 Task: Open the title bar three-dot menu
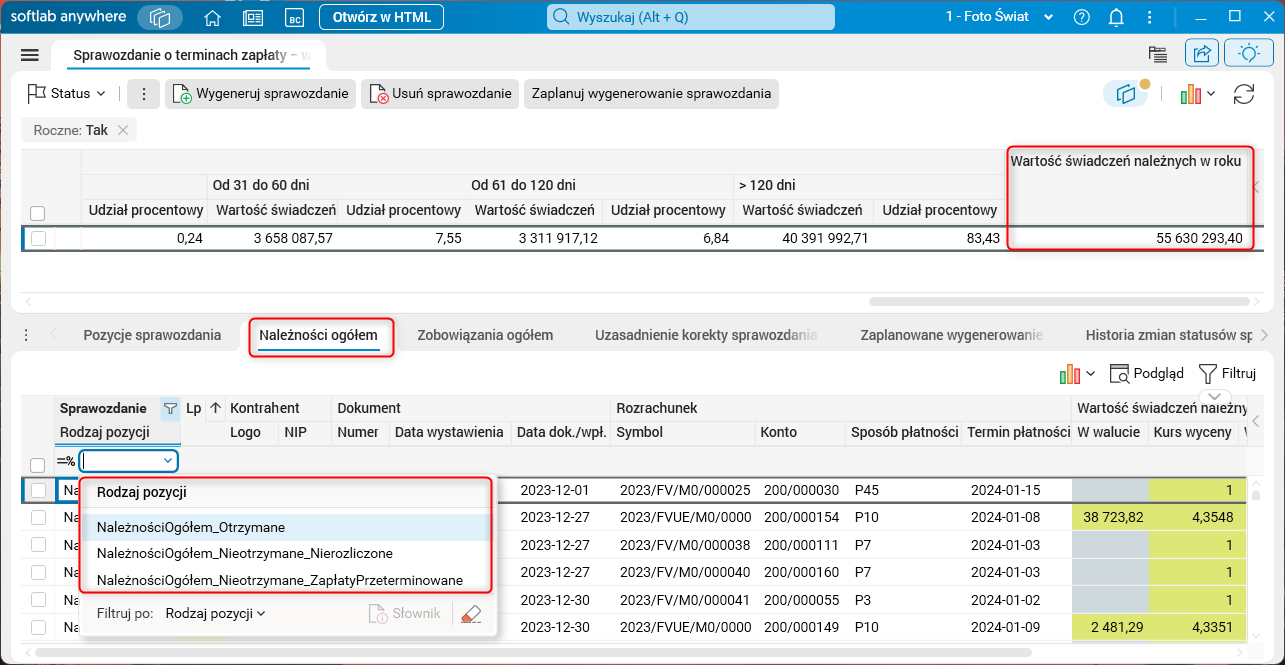[1151, 17]
